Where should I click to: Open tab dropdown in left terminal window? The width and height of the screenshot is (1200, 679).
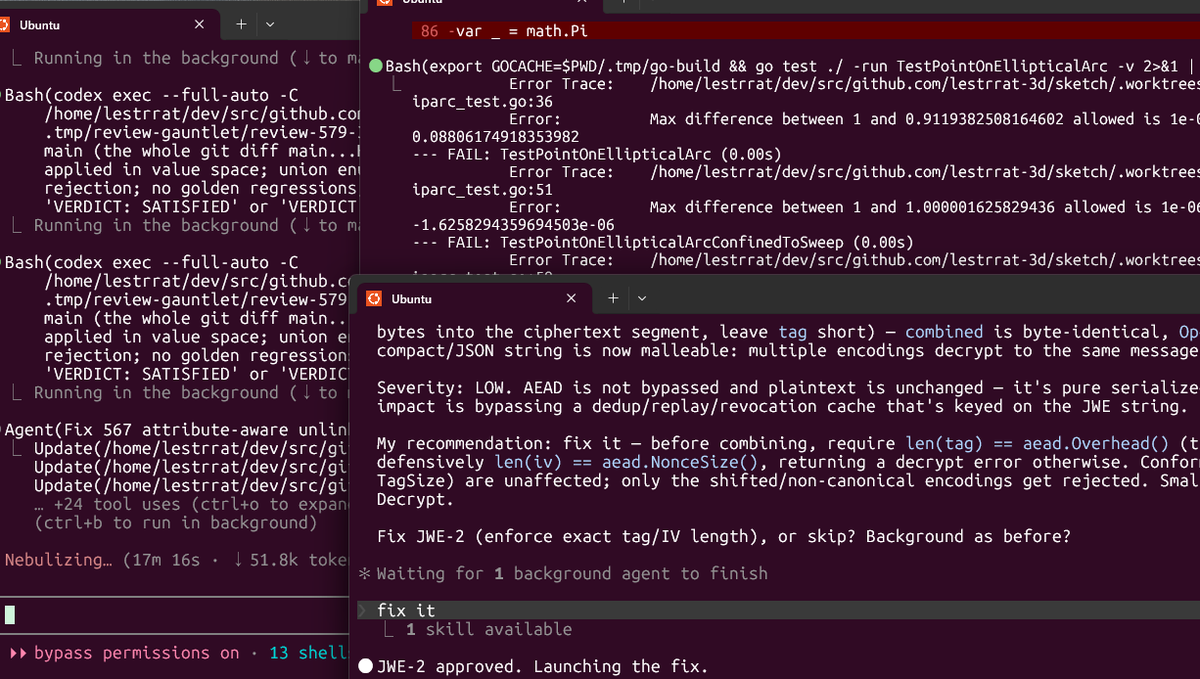(x=271, y=24)
